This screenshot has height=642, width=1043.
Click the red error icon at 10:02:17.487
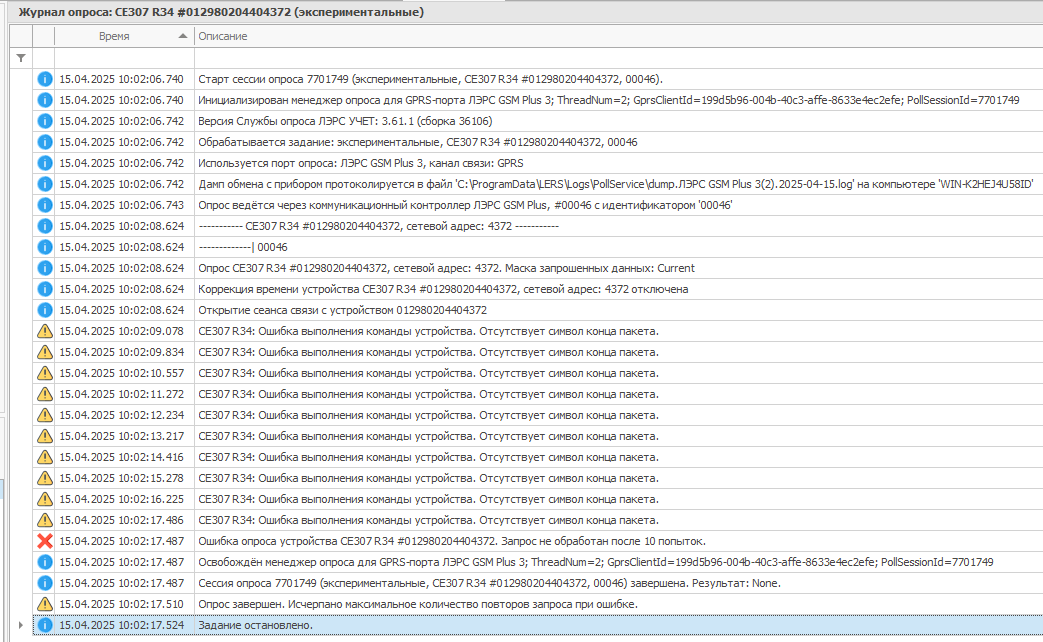(45, 541)
